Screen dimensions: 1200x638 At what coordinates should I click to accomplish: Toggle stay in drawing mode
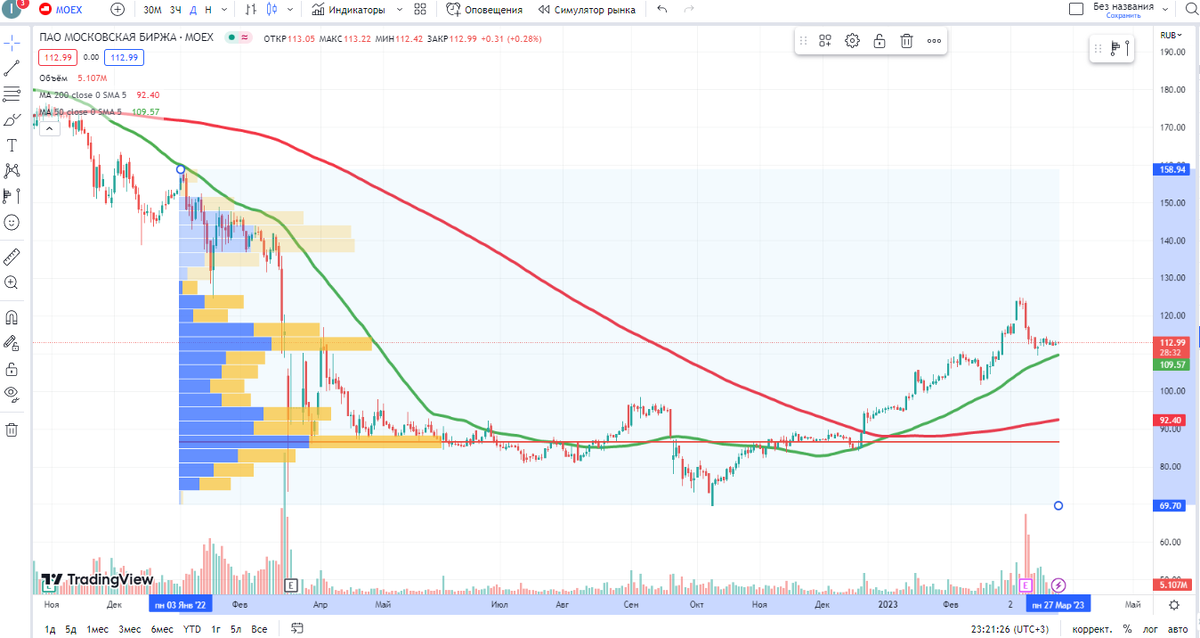[x=12, y=343]
